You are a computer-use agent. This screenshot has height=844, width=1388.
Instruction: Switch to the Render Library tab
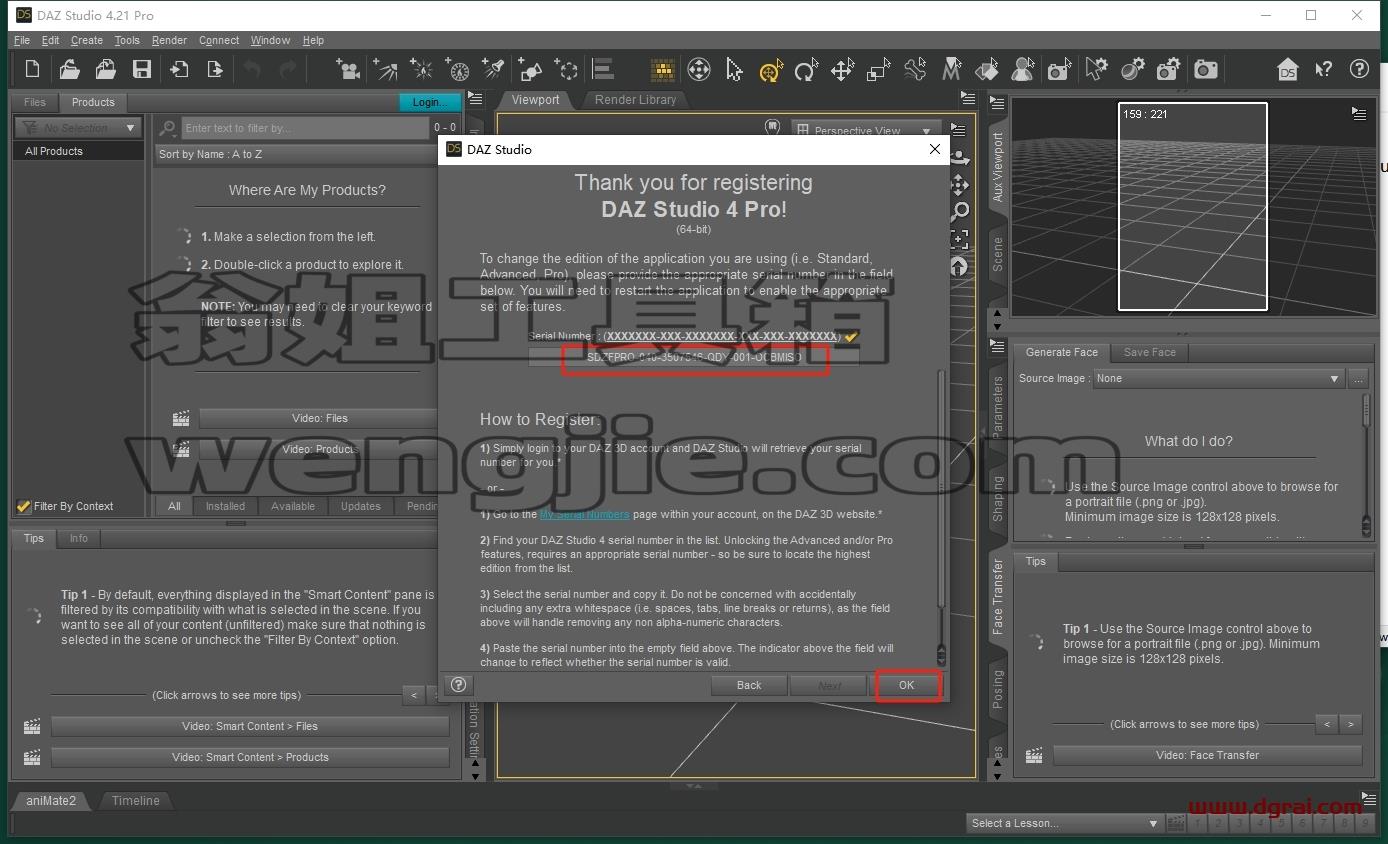635,100
